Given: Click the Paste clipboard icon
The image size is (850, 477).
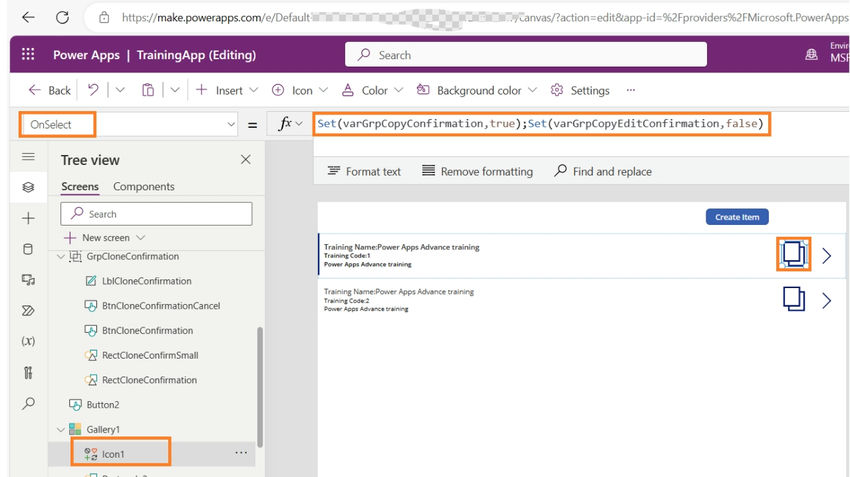Looking at the screenshot, I should pos(147,90).
